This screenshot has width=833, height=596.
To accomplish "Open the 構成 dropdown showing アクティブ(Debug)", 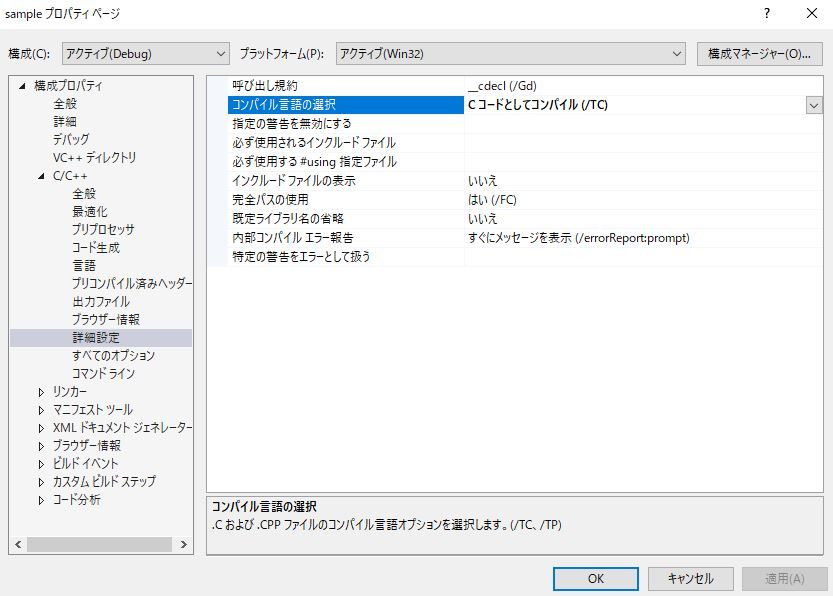I will coord(222,51).
